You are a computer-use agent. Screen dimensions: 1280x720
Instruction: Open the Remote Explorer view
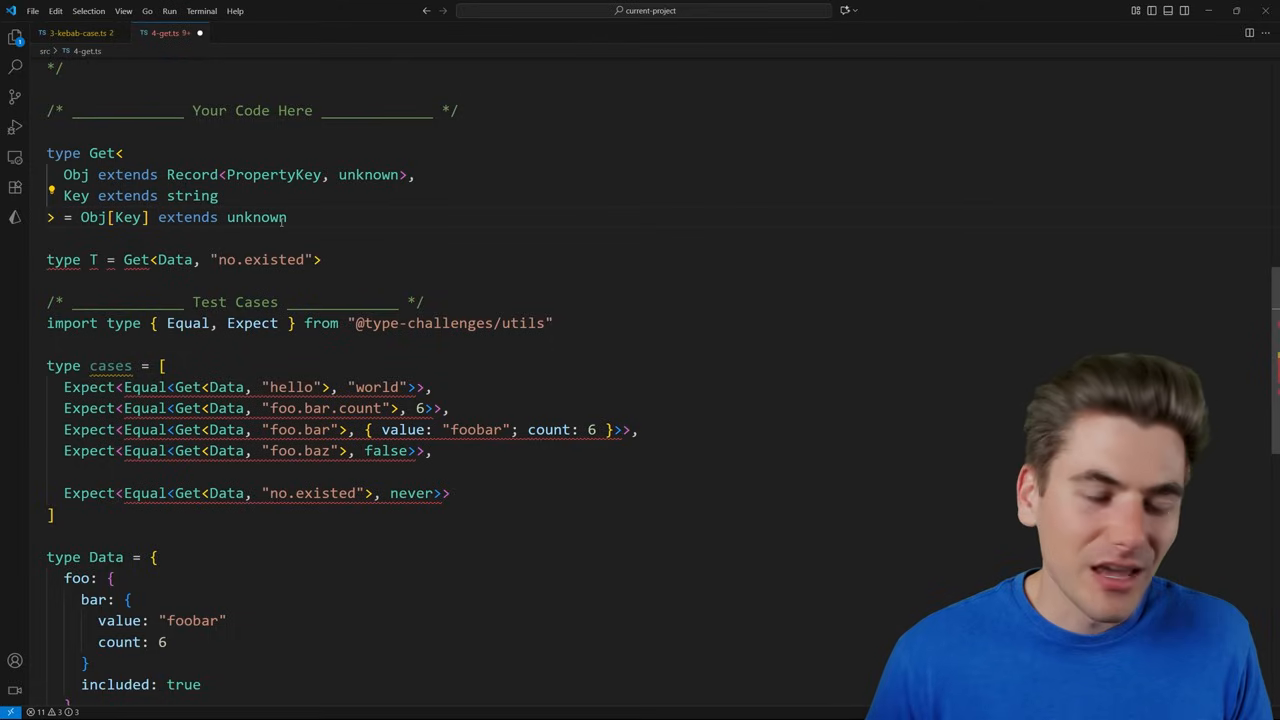[x=15, y=157]
